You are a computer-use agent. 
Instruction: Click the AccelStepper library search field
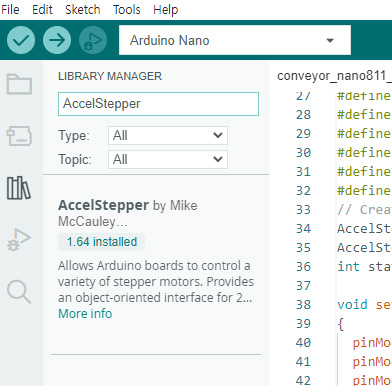[x=158, y=104]
